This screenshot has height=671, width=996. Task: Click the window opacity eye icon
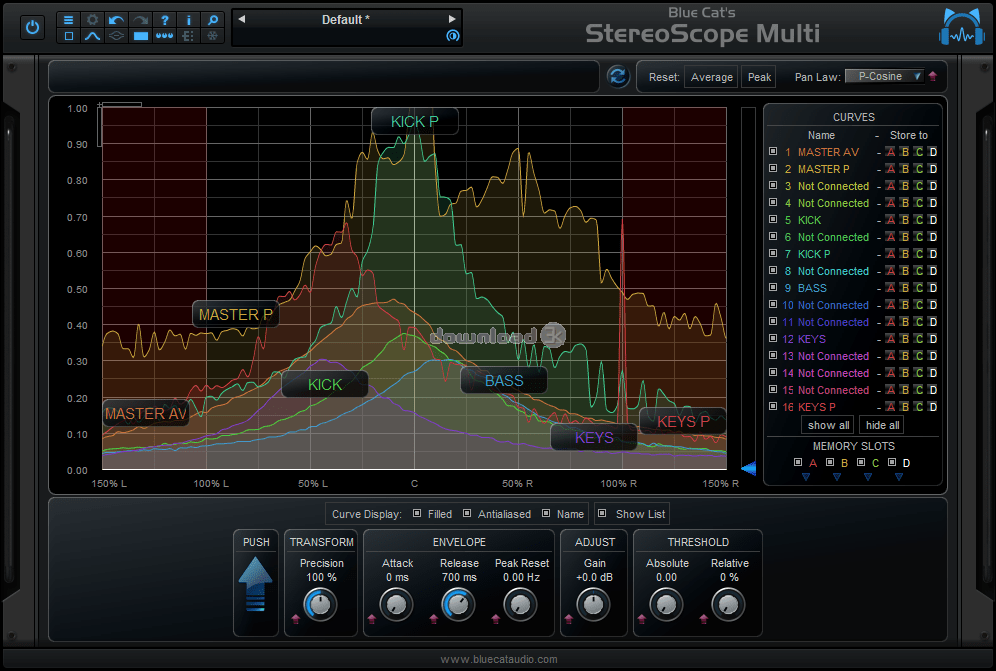(x=116, y=36)
